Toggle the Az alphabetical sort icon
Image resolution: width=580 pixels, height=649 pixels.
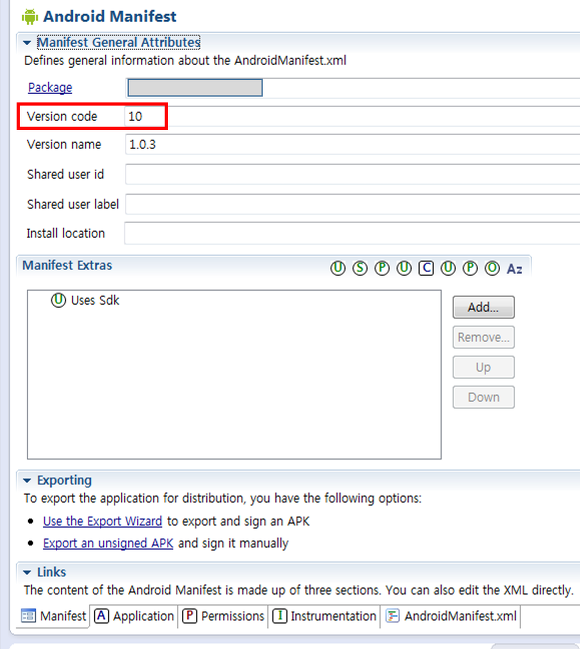point(515,269)
